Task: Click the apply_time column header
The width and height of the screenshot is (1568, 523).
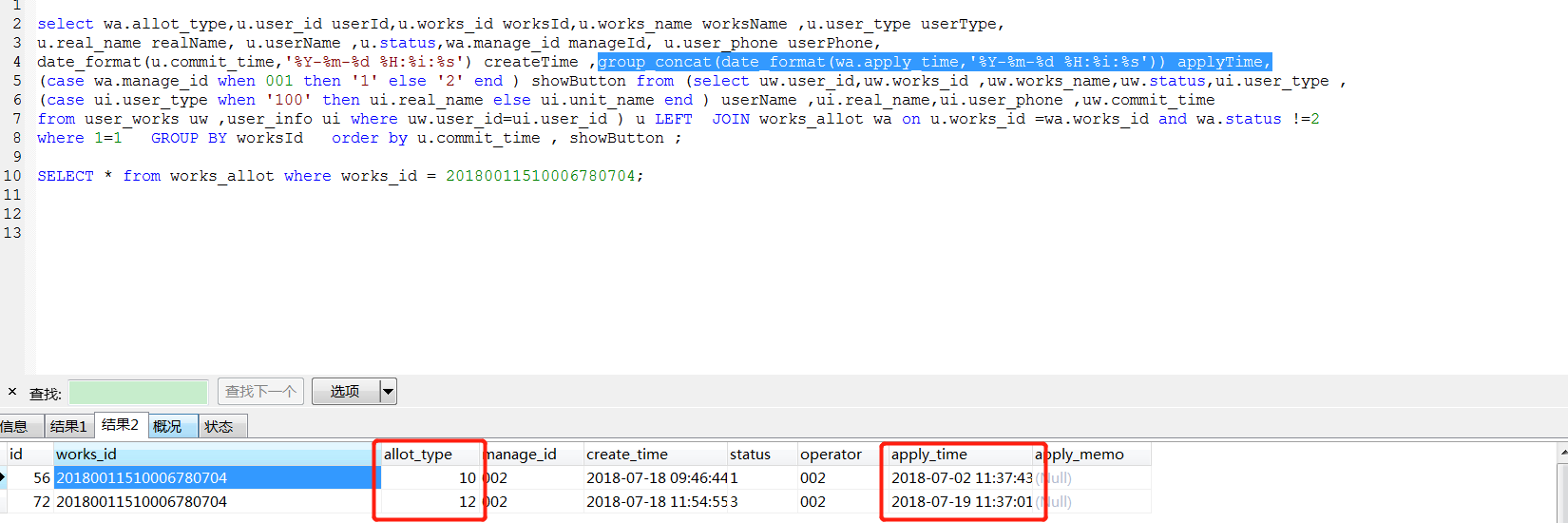Action: [961, 455]
